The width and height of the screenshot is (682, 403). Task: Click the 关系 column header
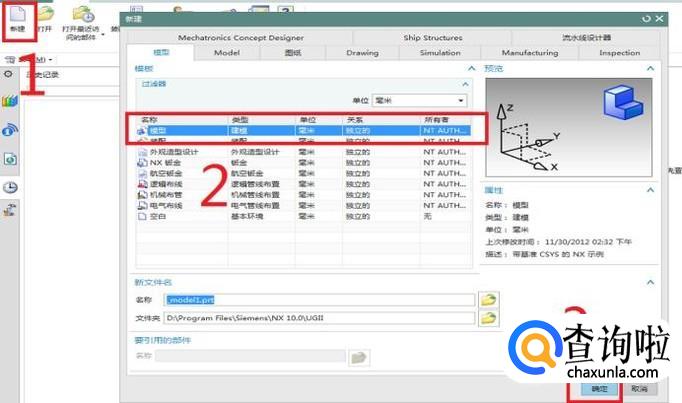381,120
